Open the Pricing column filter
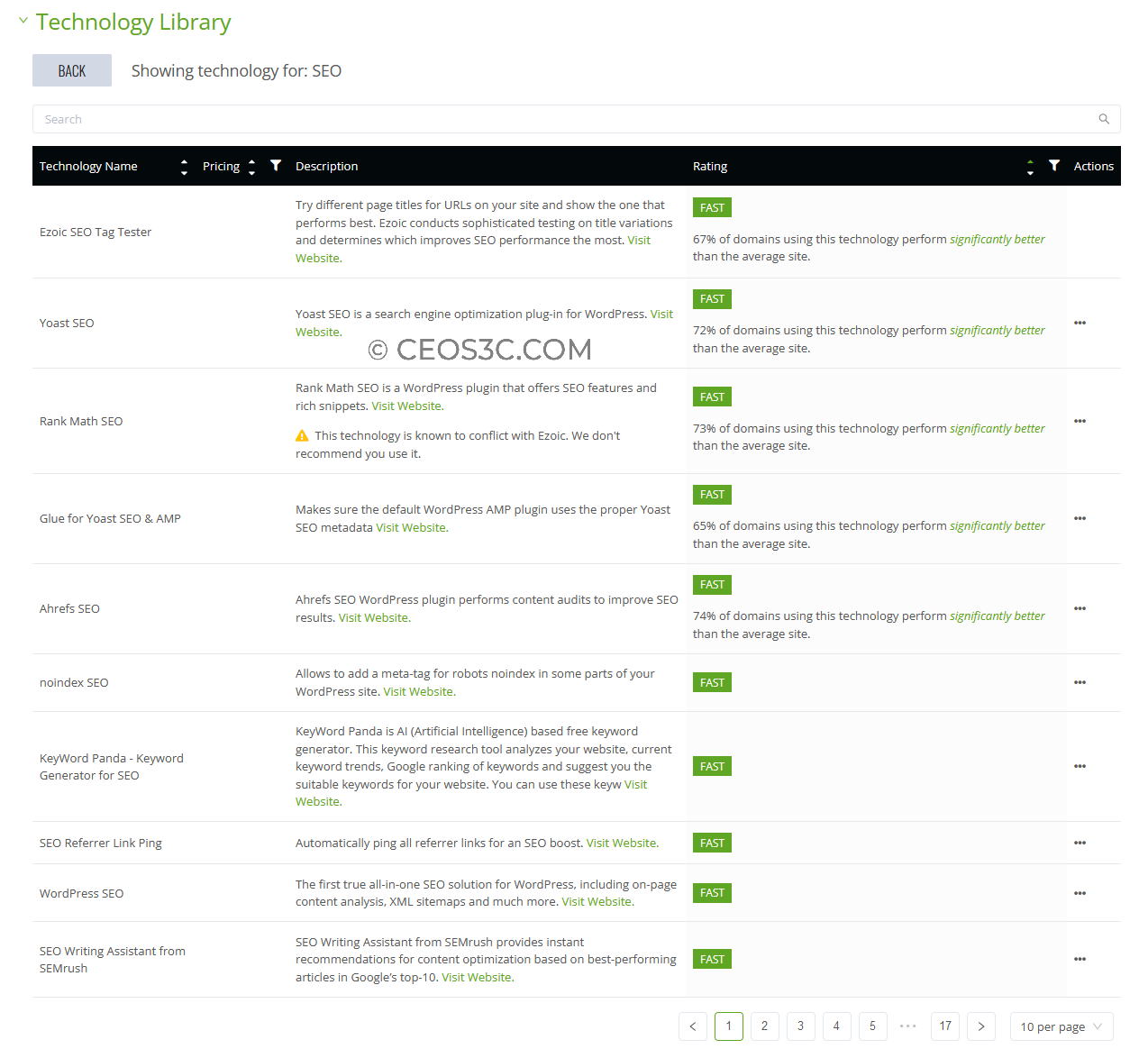 click(276, 166)
